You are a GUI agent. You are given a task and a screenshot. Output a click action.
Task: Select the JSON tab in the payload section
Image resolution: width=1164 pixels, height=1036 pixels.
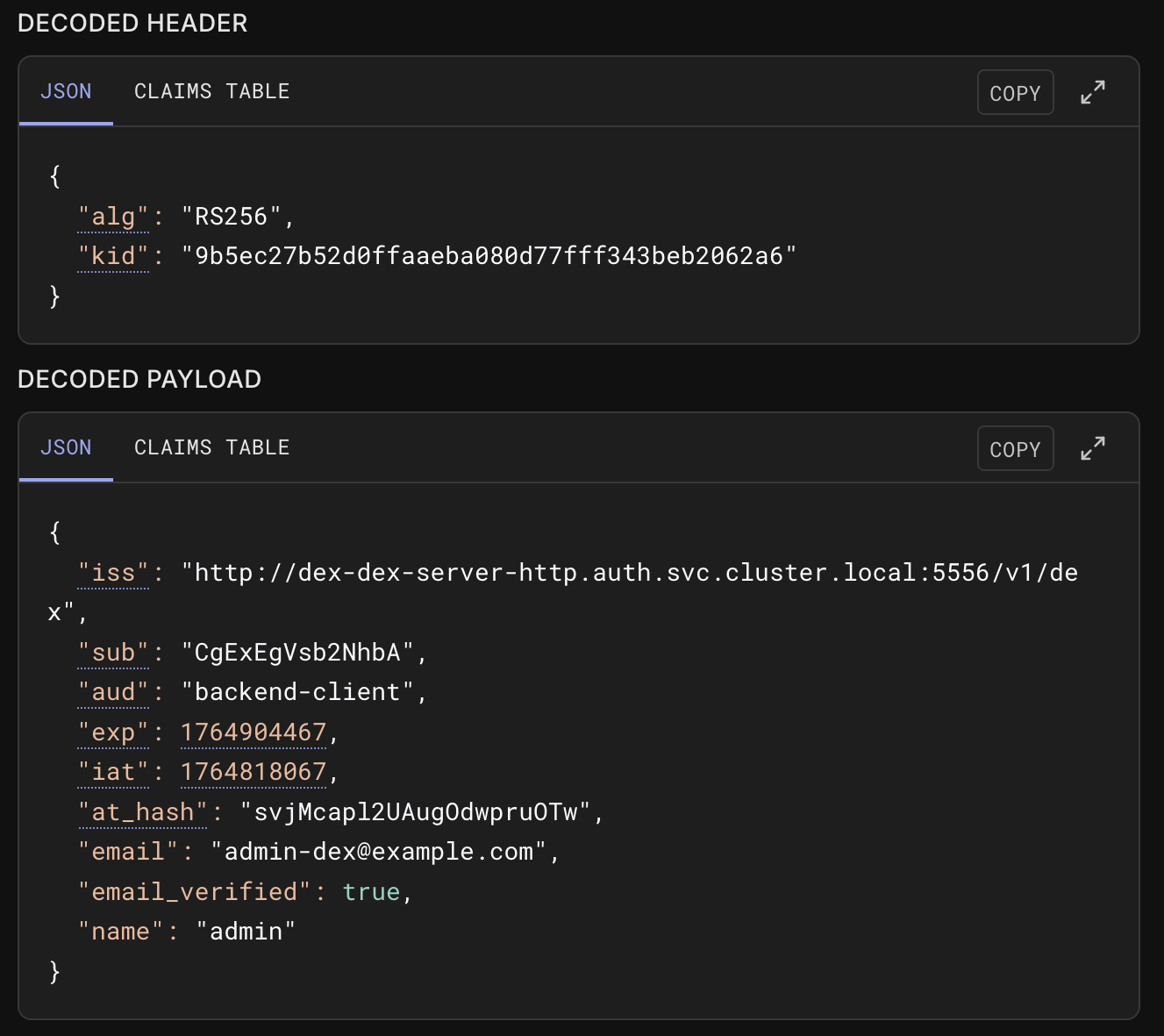[66, 447]
